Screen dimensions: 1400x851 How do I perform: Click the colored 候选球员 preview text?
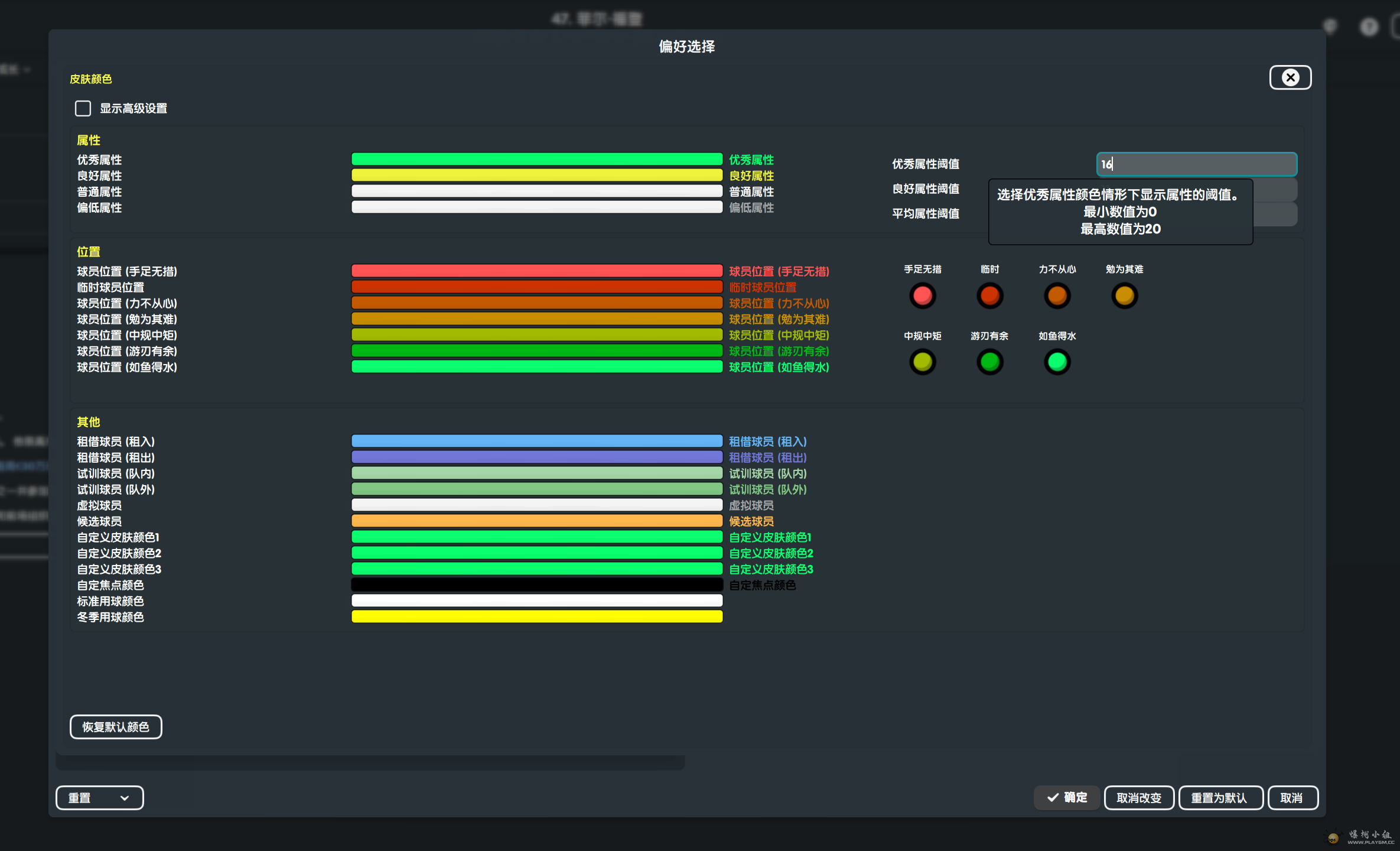pyautogui.click(x=751, y=521)
